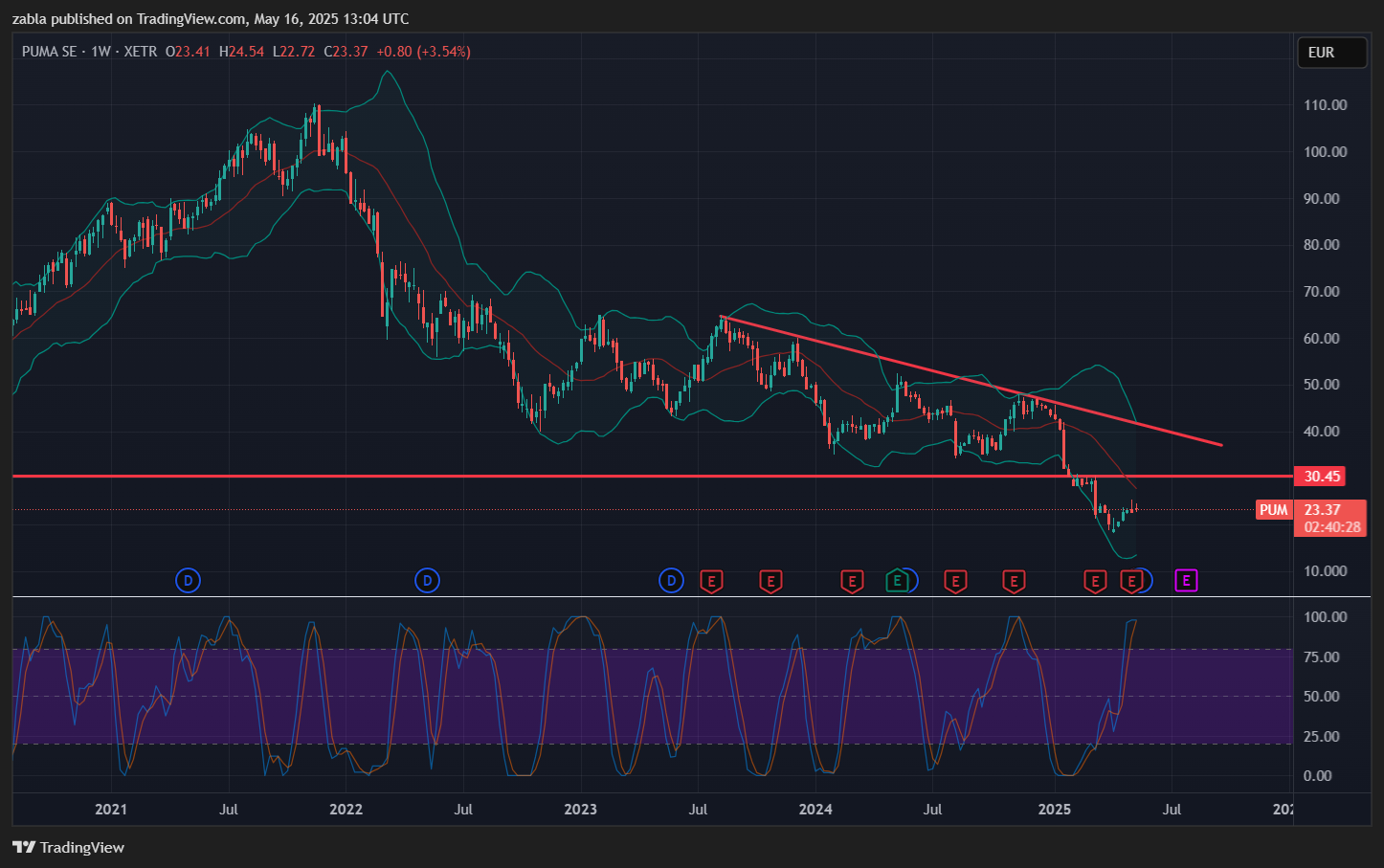Click the 30.45 horizontal line price label
Viewport: 1384px width, 868px height.
tap(1322, 476)
